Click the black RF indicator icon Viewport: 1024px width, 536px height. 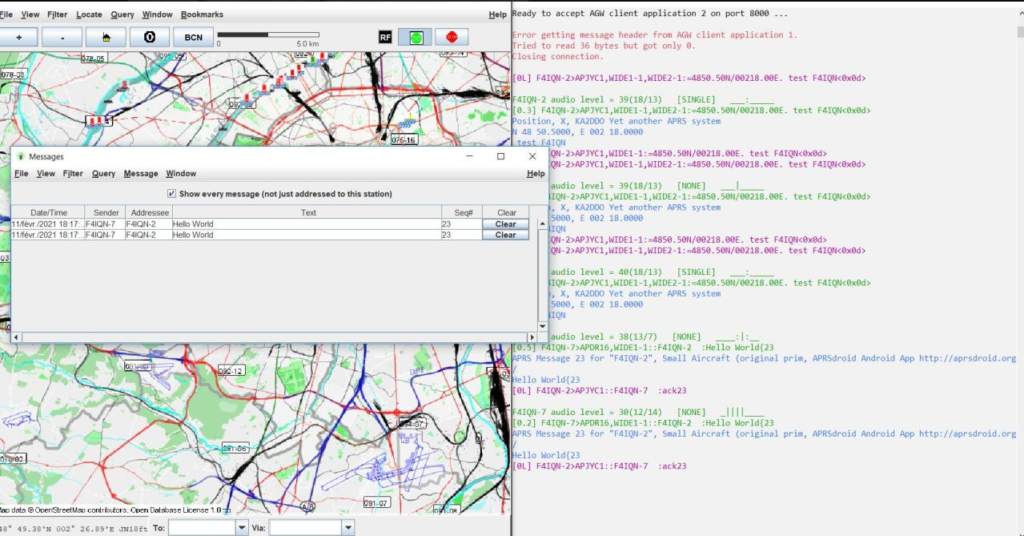pyautogui.click(x=385, y=37)
